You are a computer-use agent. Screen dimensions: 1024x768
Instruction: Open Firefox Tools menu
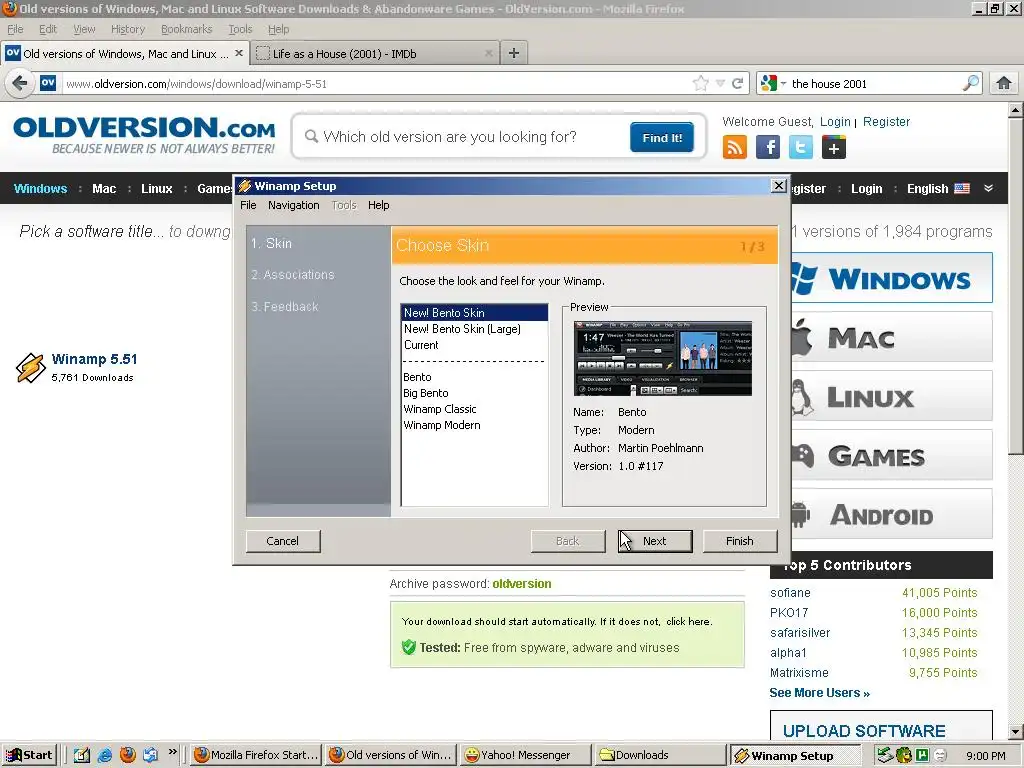[x=240, y=29]
